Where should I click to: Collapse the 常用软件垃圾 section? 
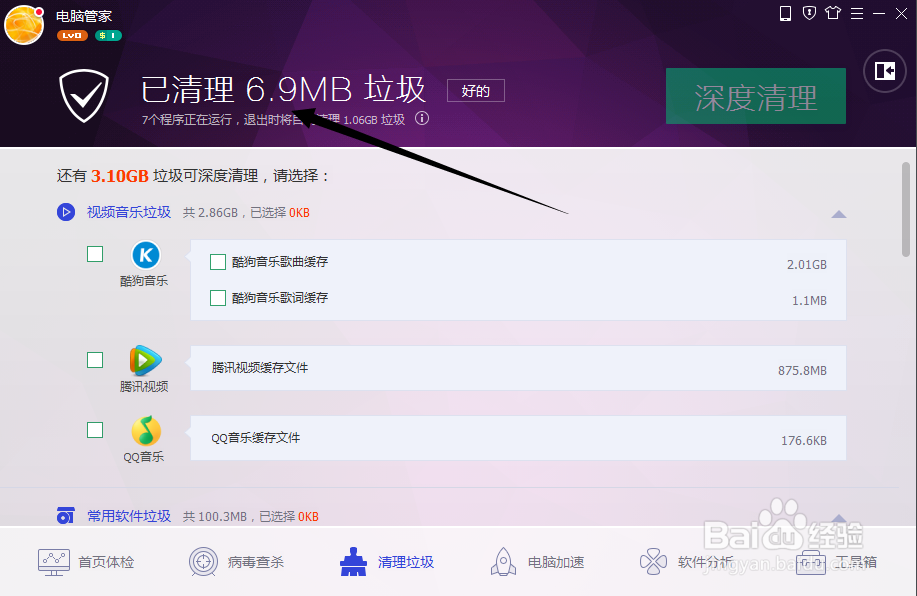(x=839, y=516)
